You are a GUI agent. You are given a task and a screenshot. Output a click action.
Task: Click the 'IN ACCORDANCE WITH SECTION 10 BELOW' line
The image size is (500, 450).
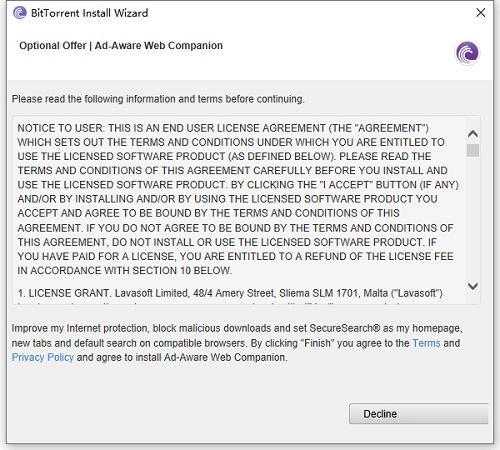pos(125,270)
